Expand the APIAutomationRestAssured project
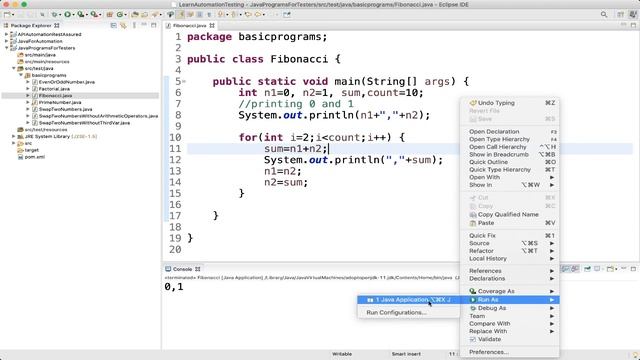This screenshot has width=640, height=360. click(7, 34)
